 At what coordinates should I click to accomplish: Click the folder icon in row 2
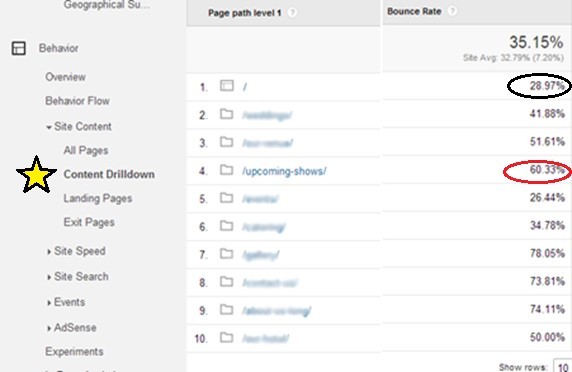[x=227, y=114]
